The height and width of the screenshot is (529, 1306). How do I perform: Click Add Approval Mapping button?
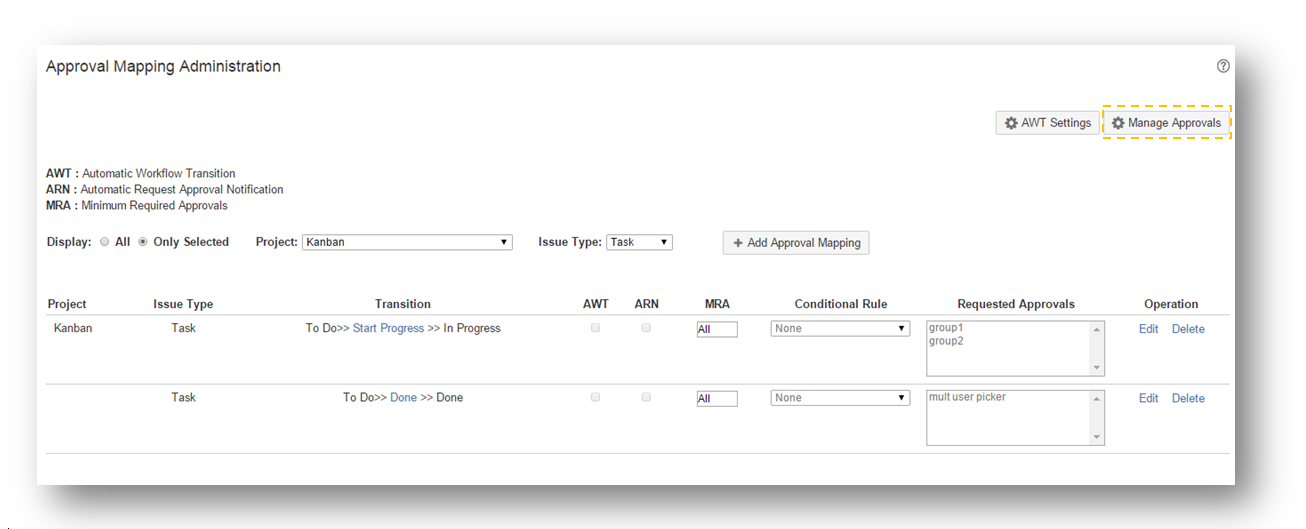tap(795, 243)
